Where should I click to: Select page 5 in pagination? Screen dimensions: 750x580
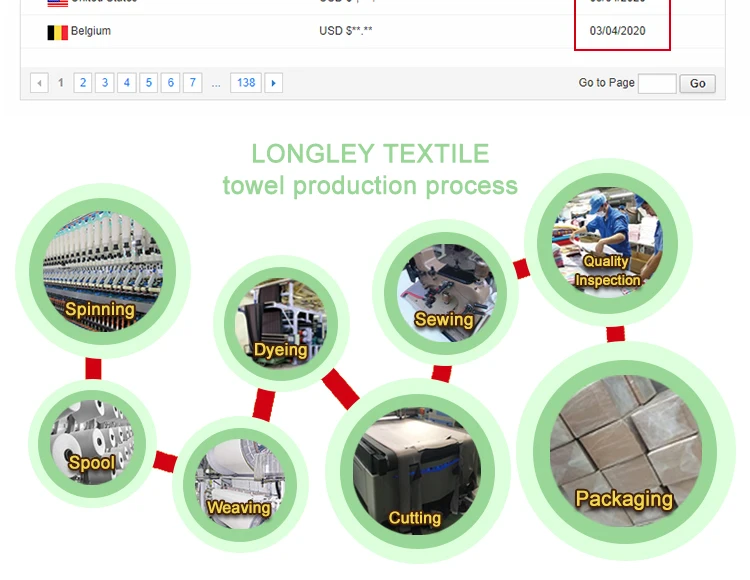click(x=149, y=83)
